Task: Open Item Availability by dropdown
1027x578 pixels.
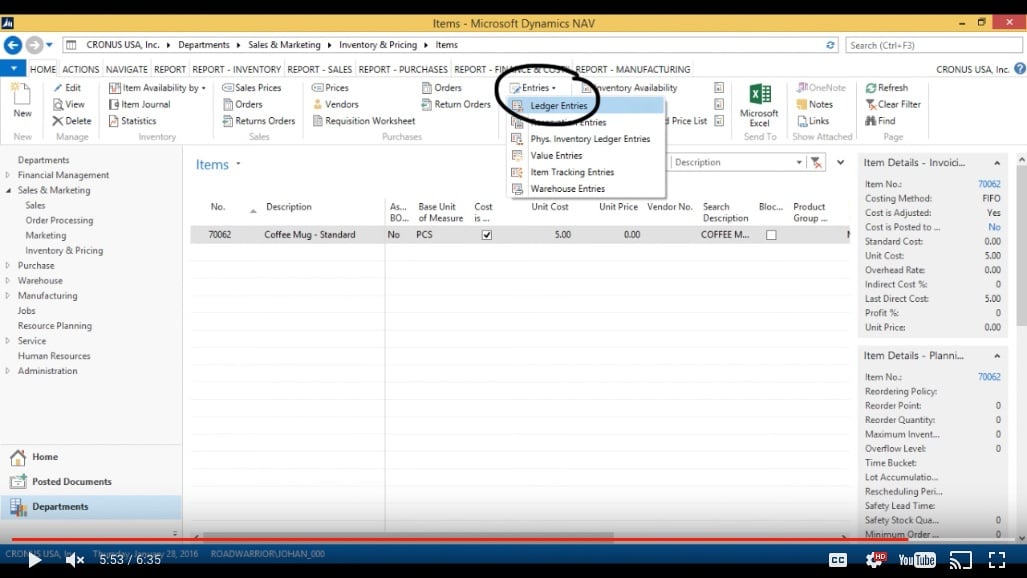Action: [157, 88]
